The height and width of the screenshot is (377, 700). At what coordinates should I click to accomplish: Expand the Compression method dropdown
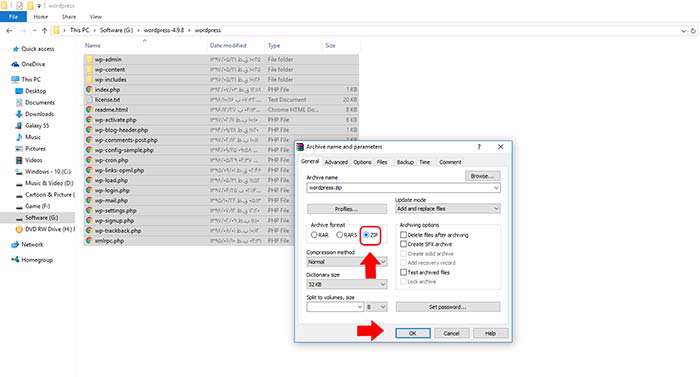coord(346,261)
